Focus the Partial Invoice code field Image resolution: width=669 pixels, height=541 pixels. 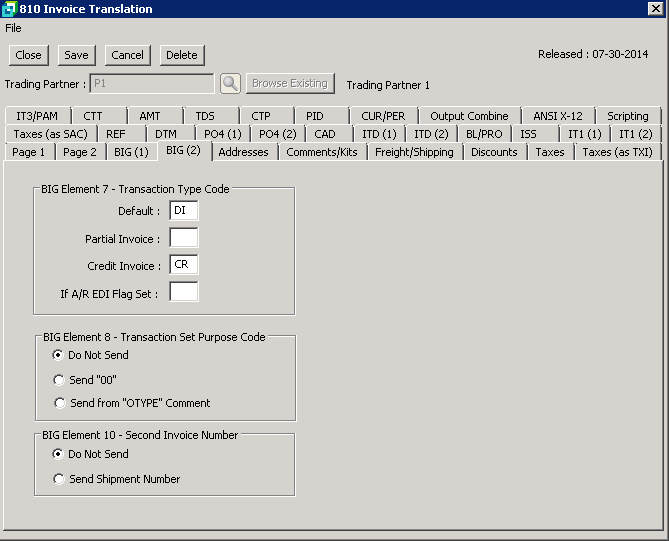(184, 239)
